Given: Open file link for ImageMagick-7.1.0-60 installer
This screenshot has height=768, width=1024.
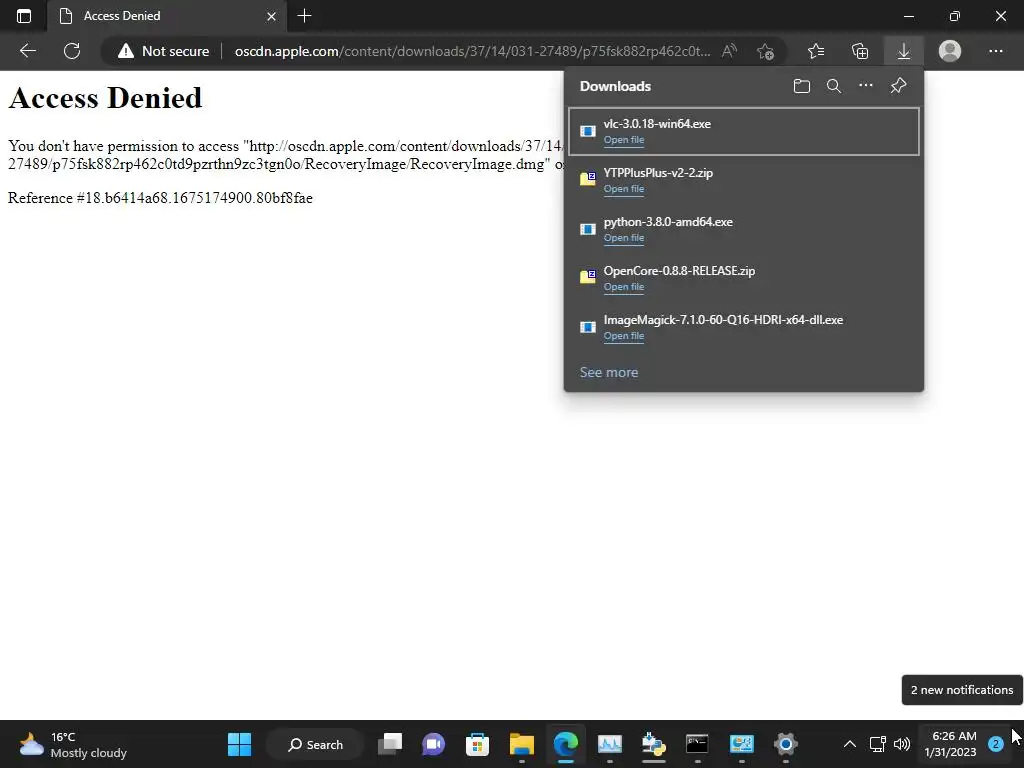Looking at the screenshot, I should pyautogui.click(x=624, y=336).
